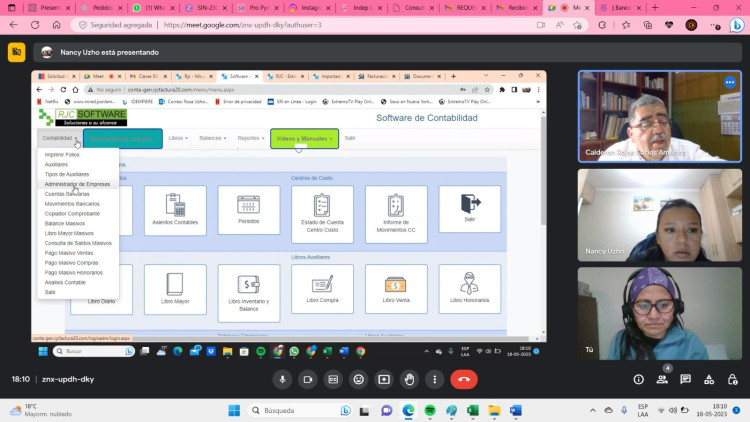Toggle closed captions button
Screen dimensions: 750x422
(x=333, y=379)
